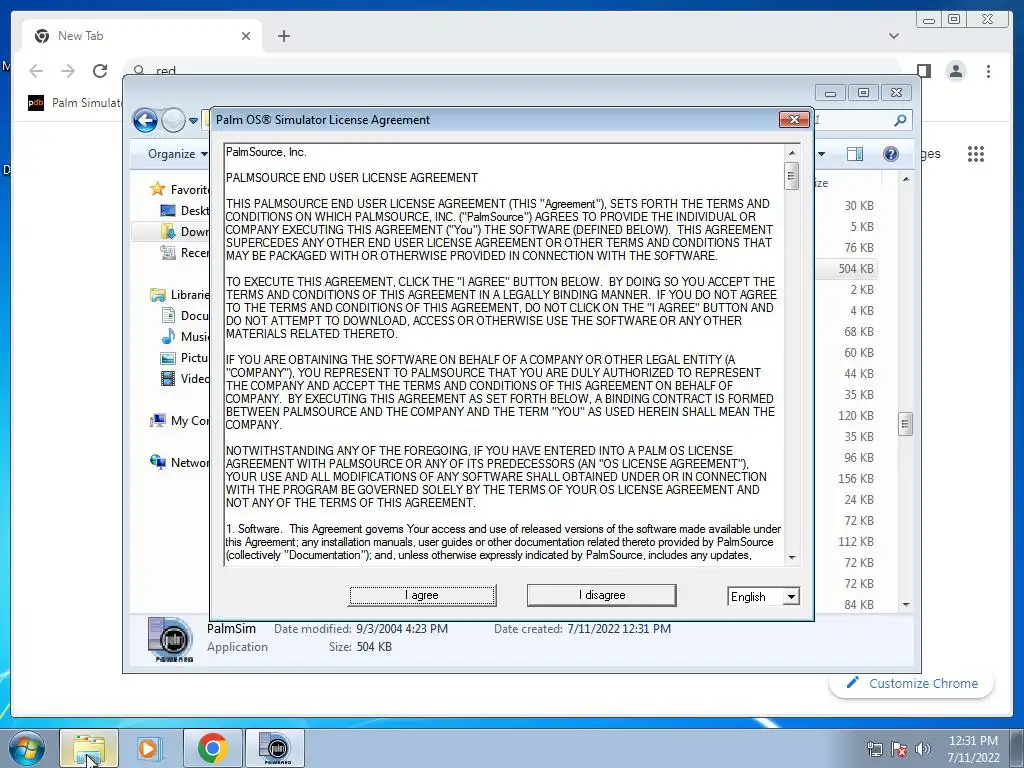Click the Explorer forward navigation button
Screen dimensions: 1024x768
click(x=173, y=120)
